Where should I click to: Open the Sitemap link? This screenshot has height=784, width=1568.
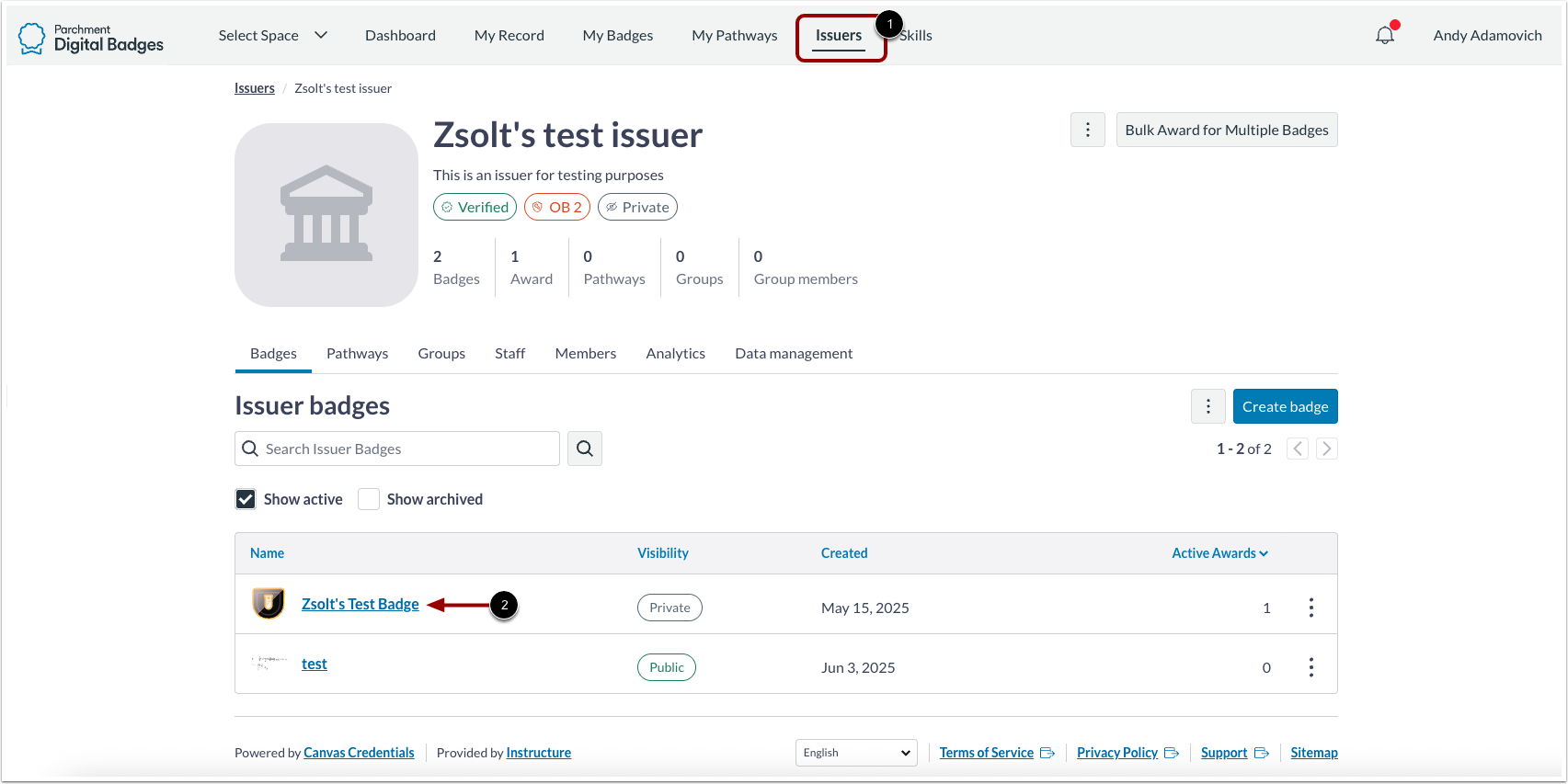tap(1314, 753)
